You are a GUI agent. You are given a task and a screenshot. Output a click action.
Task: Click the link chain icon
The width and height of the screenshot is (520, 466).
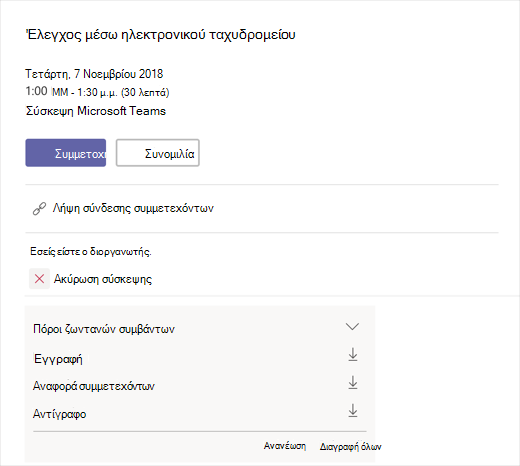(x=39, y=209)
